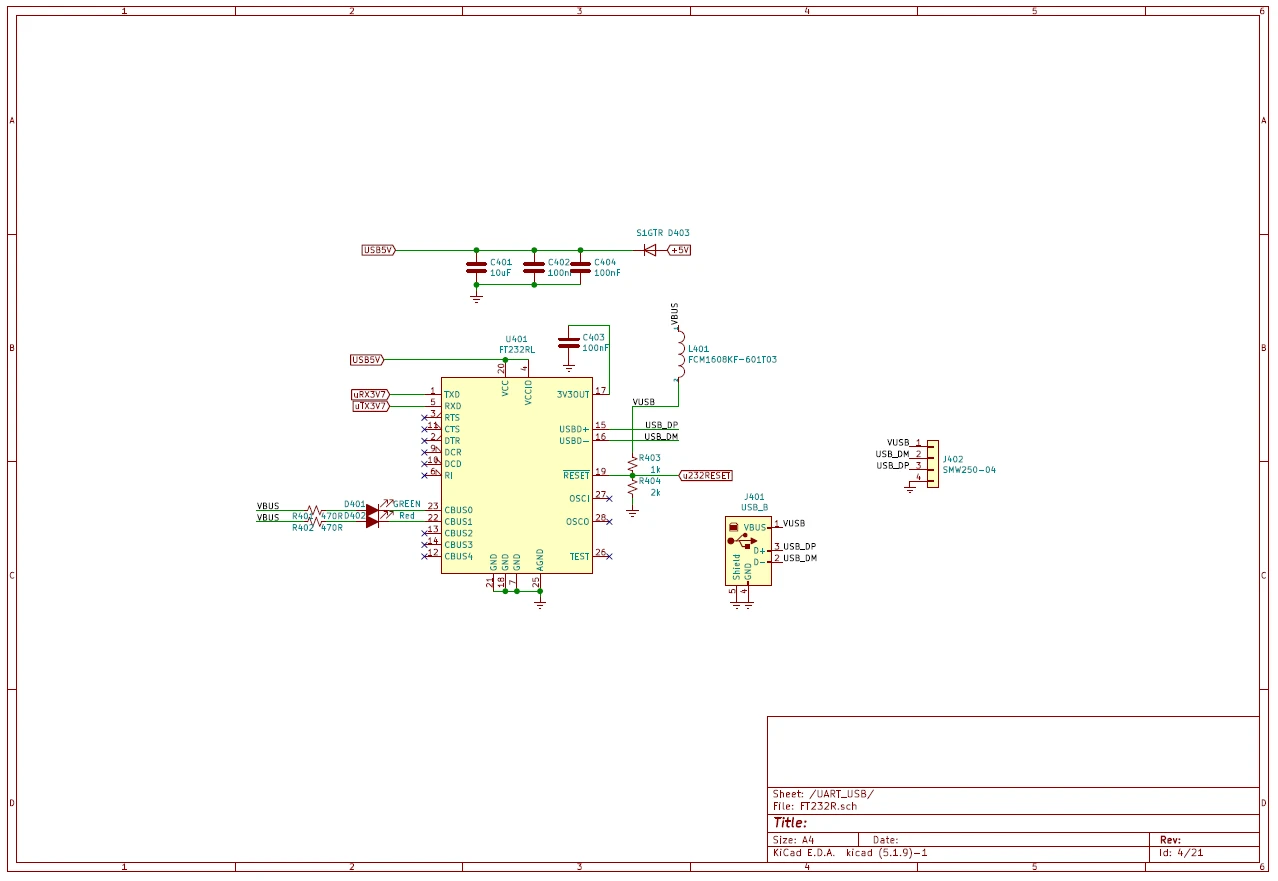Click the VBUS label above inductor L401
The height and width of the screenshot is (881, 1278).
(675, 314)
